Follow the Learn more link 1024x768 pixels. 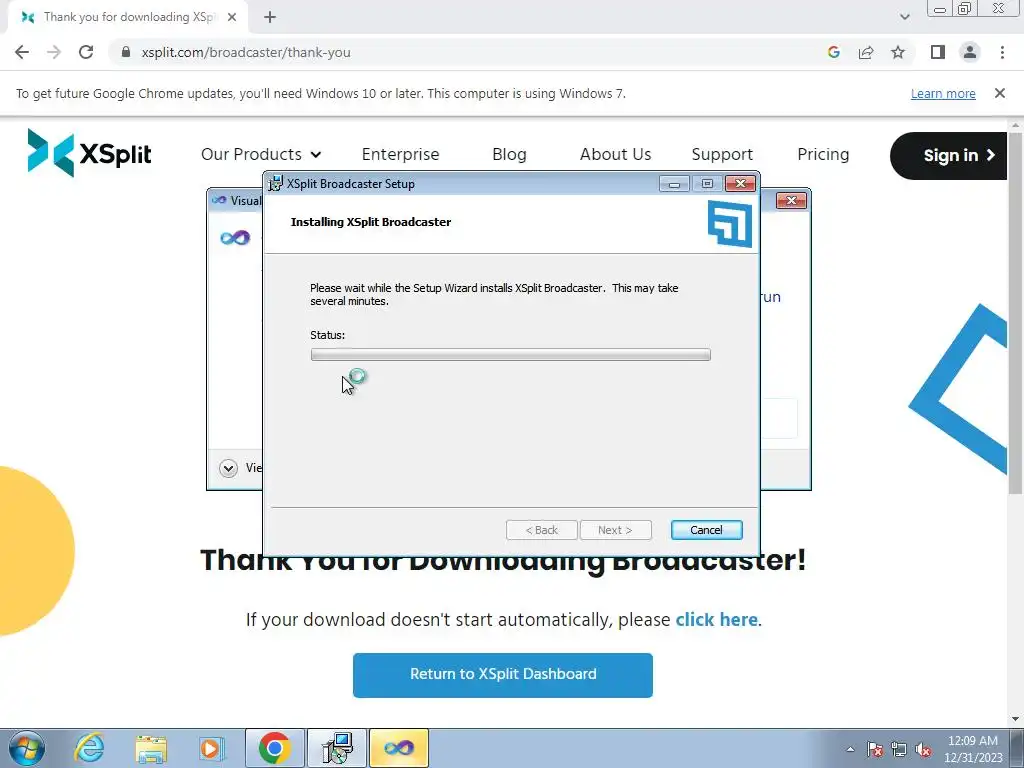pos(943,93)
